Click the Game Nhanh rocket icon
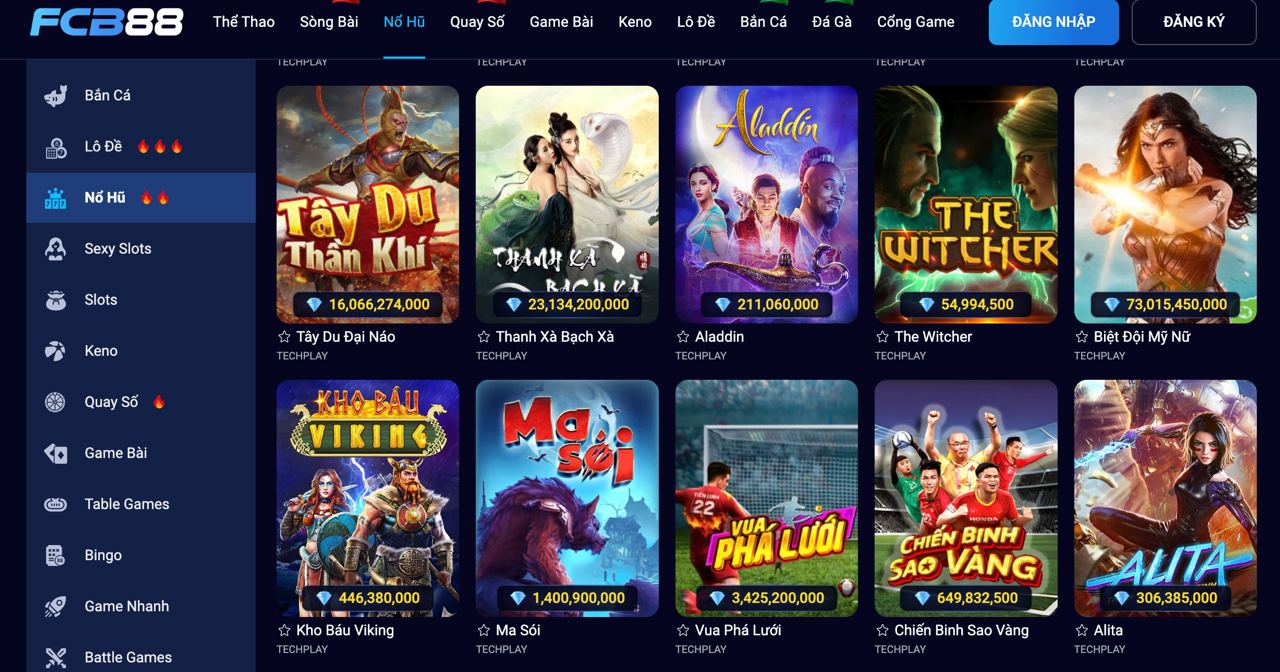Viewport: 1280px width, 672px height. point(56,606)
